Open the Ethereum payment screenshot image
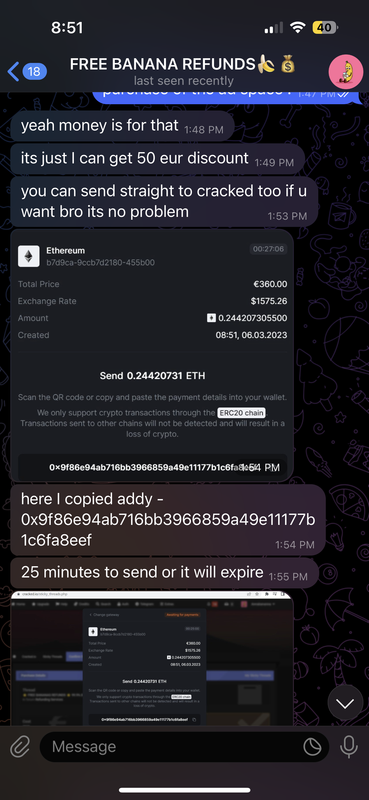This screenshot has height=800, width=369. (152, 356)
